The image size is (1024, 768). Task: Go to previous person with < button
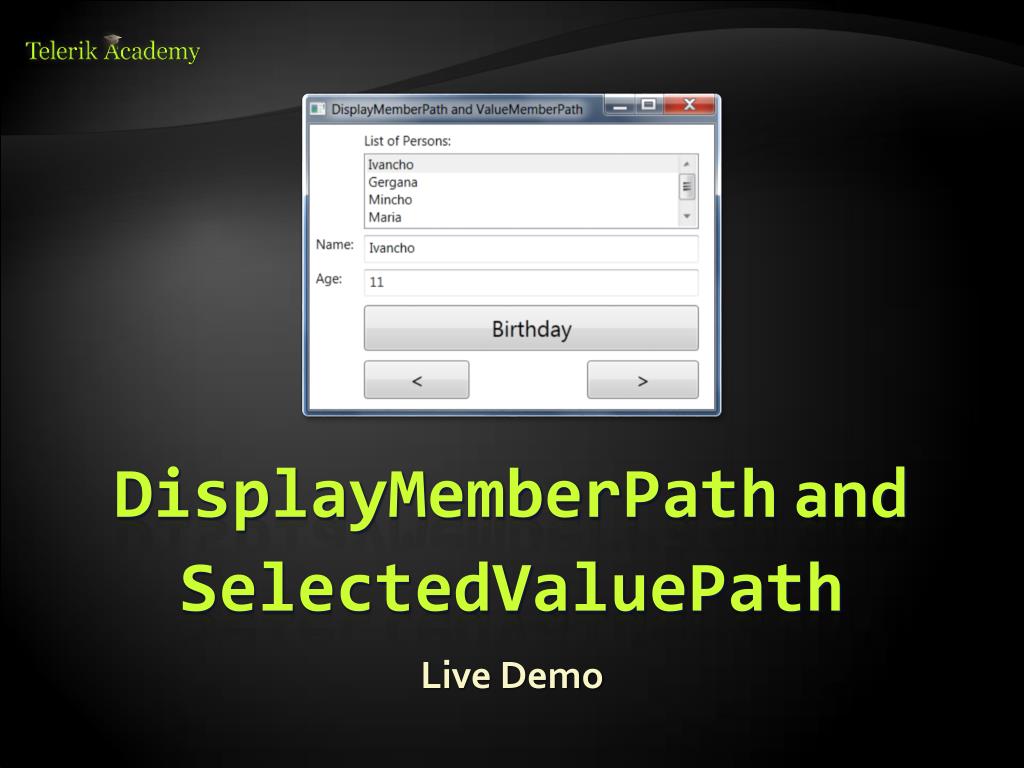(x=417, y=379)
